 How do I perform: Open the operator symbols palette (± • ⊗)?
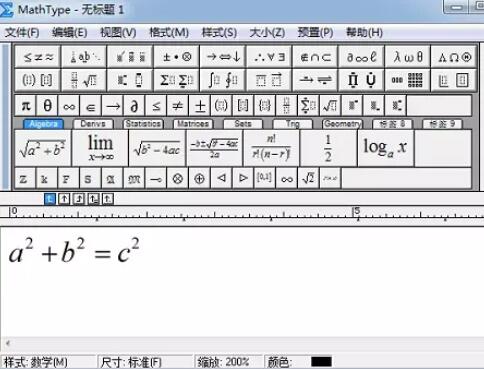coord(177,57)
